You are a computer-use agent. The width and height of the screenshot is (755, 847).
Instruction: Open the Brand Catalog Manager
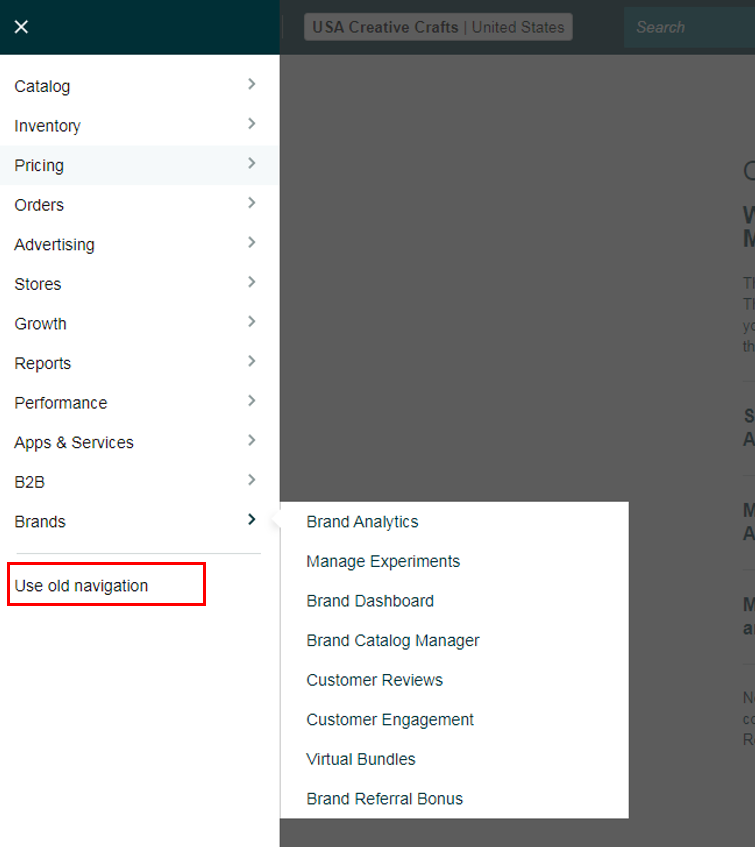(393, 640)
